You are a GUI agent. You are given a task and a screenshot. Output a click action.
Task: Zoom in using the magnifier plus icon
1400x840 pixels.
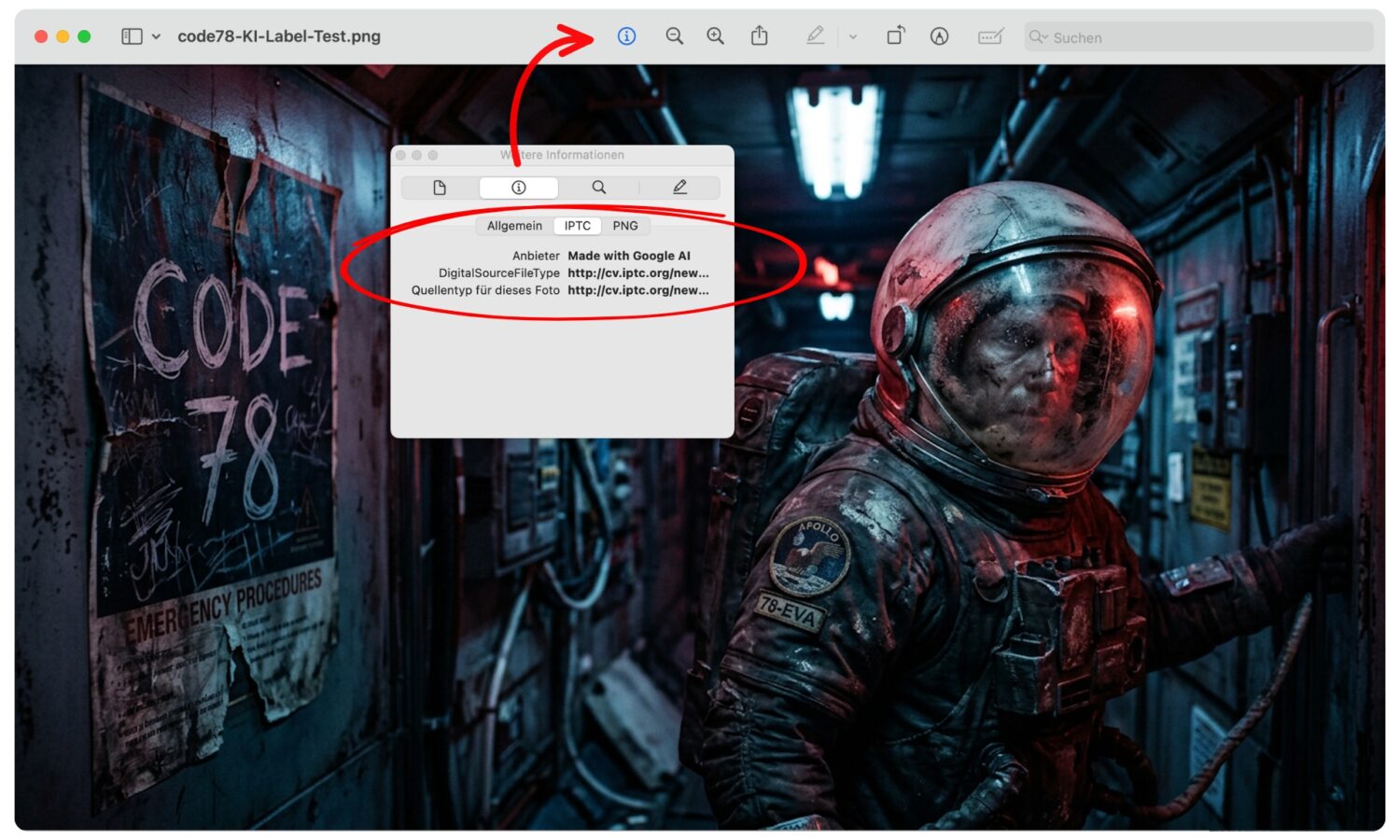[715, 36]
